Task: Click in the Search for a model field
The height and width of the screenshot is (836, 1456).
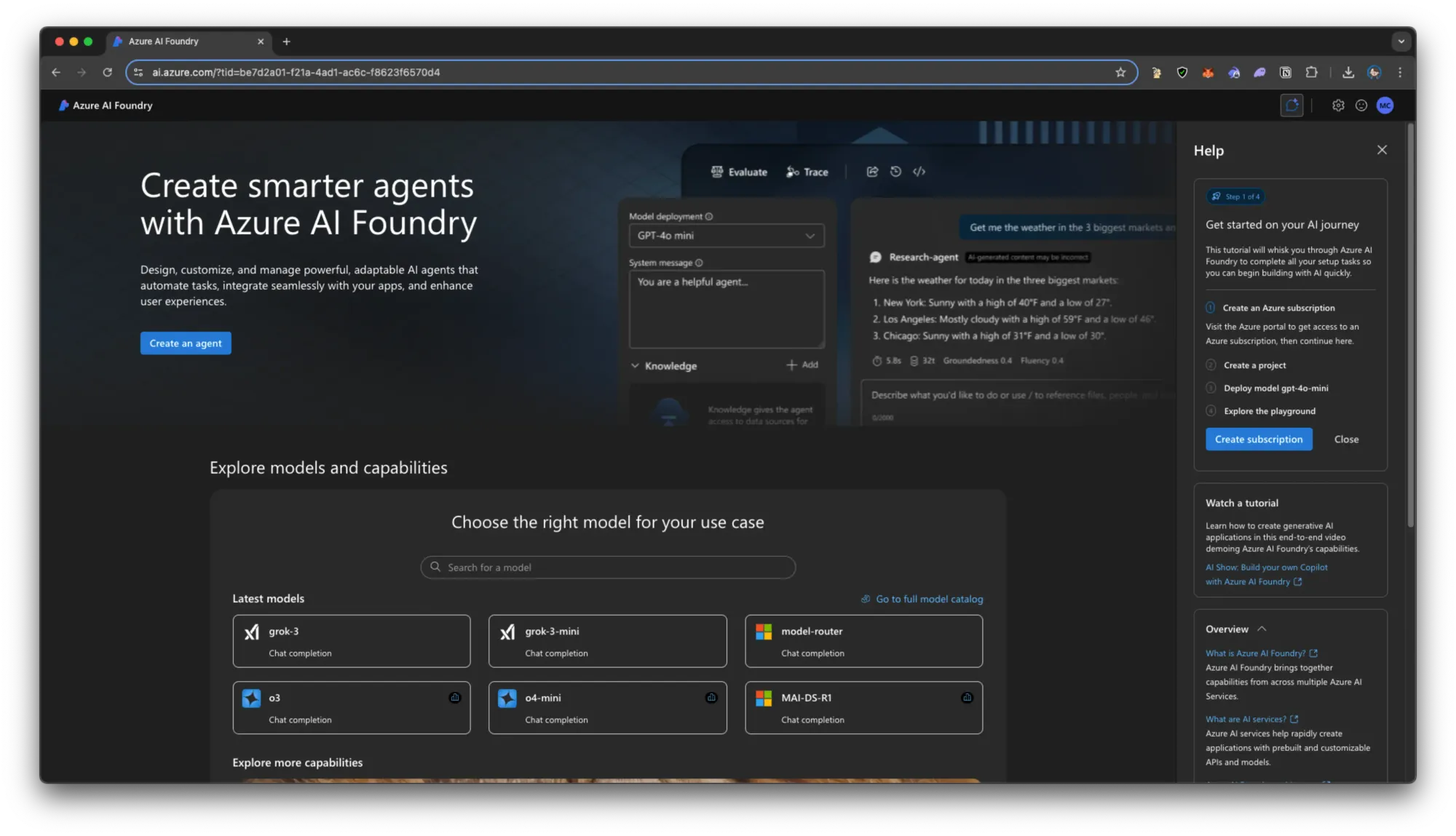Action: (x=608, y=568)
